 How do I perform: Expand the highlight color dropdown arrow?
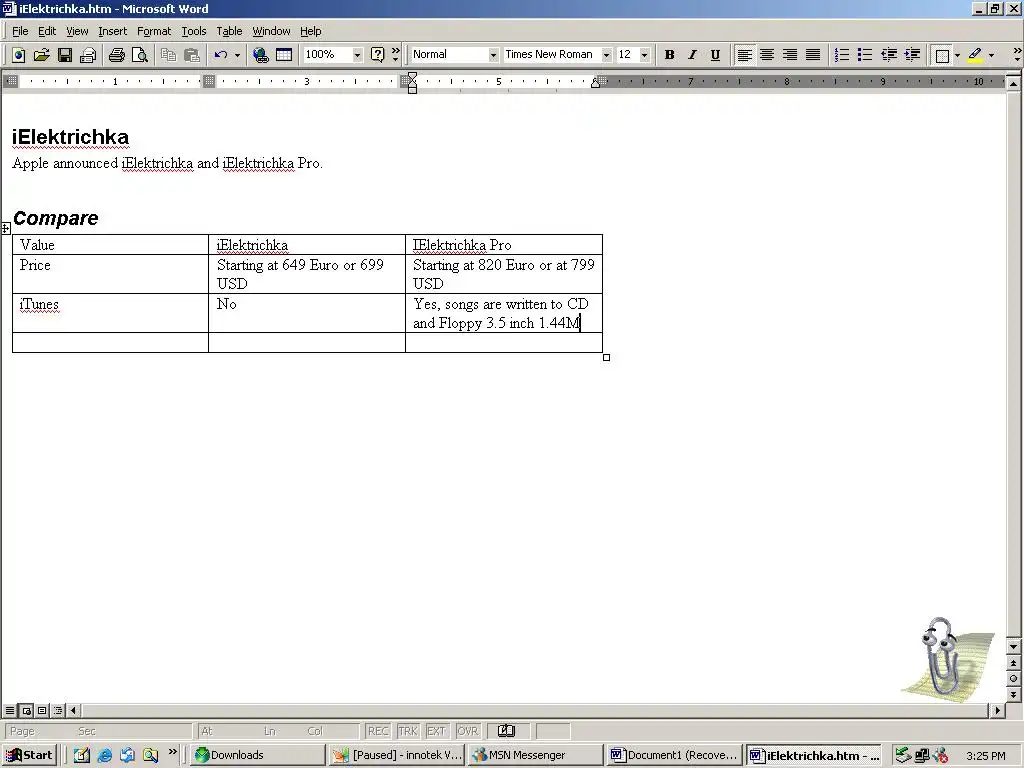pos(991,56)
